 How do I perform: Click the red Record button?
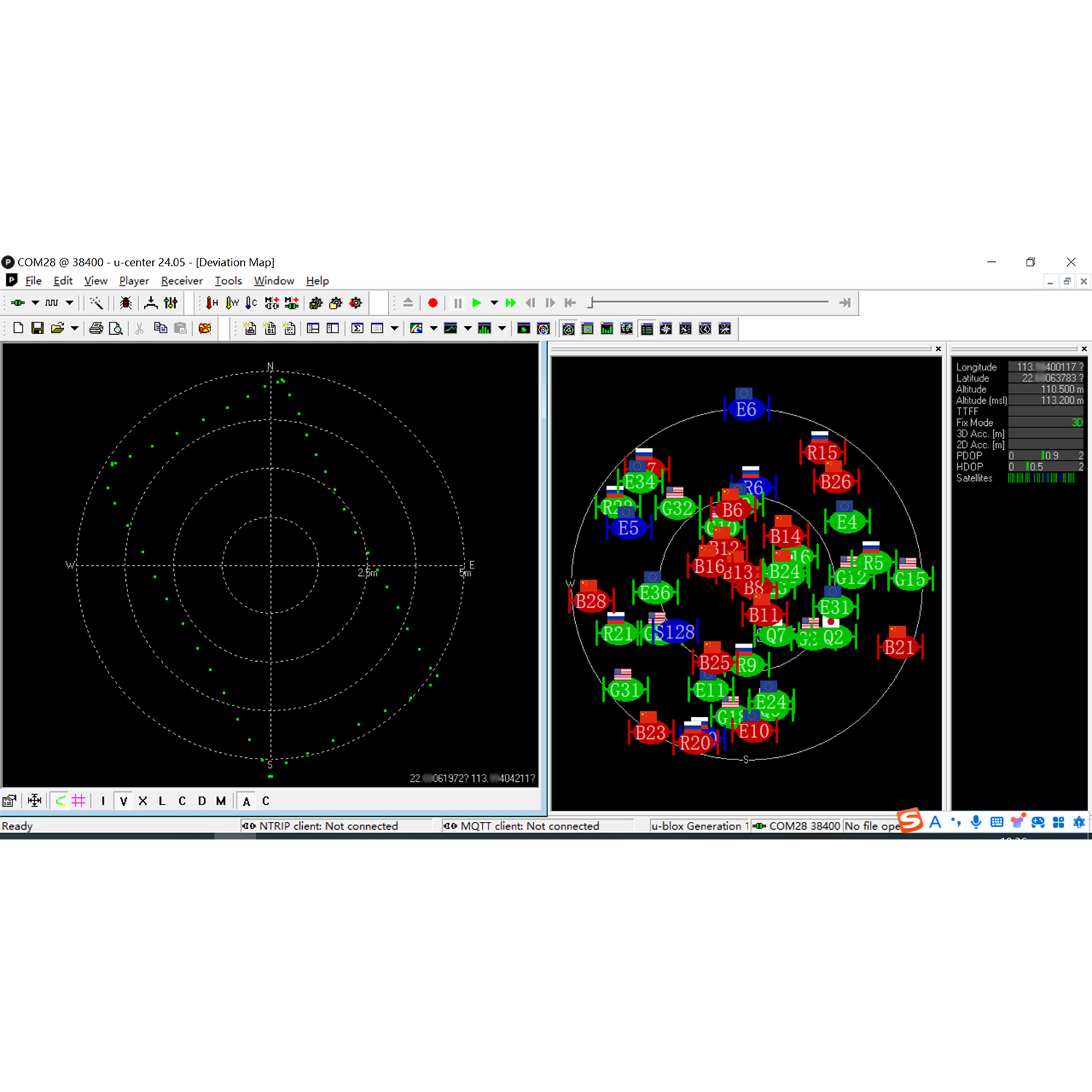click(x=432, y=303)
